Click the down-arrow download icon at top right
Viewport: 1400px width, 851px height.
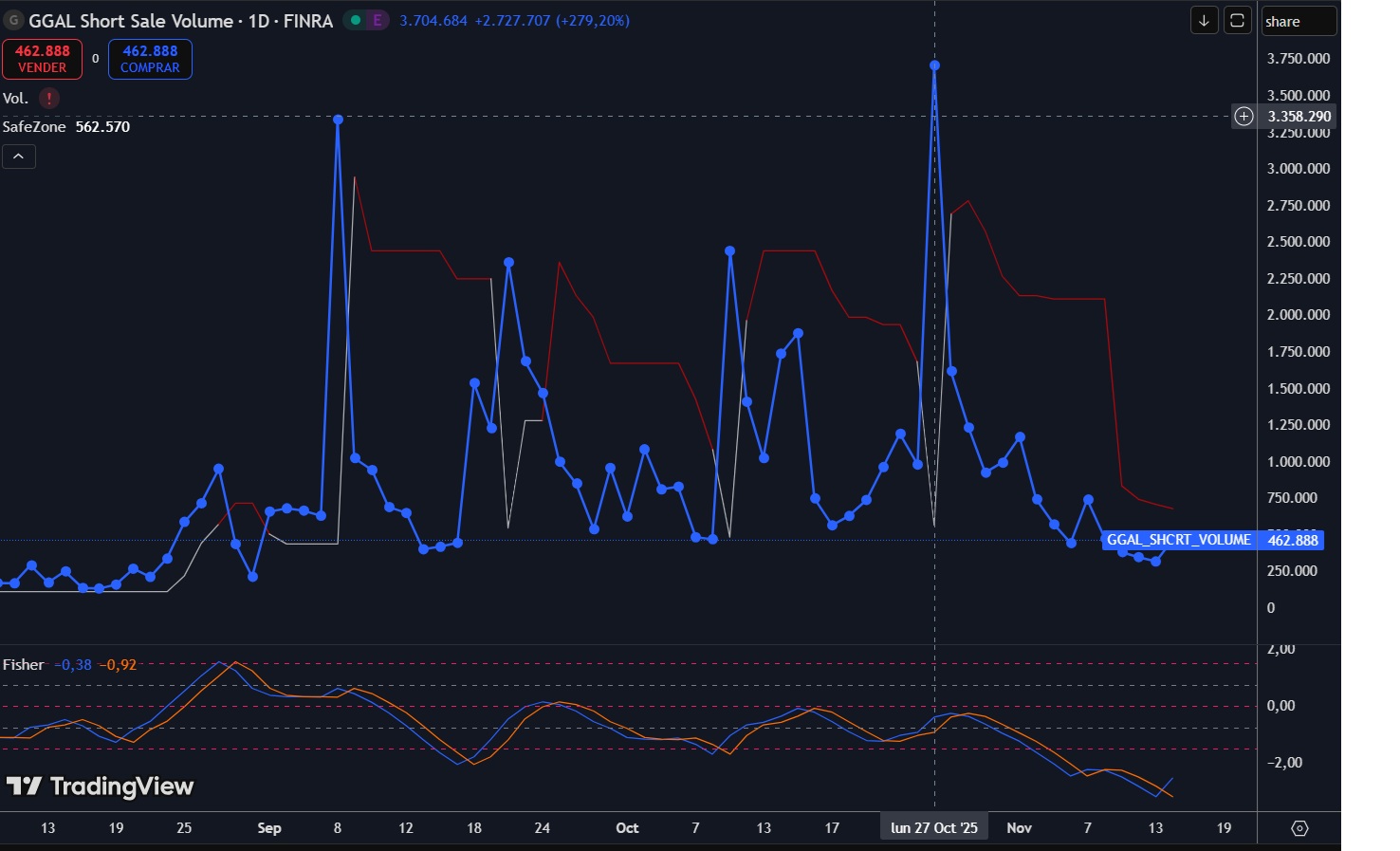[x=1204, y=21]
